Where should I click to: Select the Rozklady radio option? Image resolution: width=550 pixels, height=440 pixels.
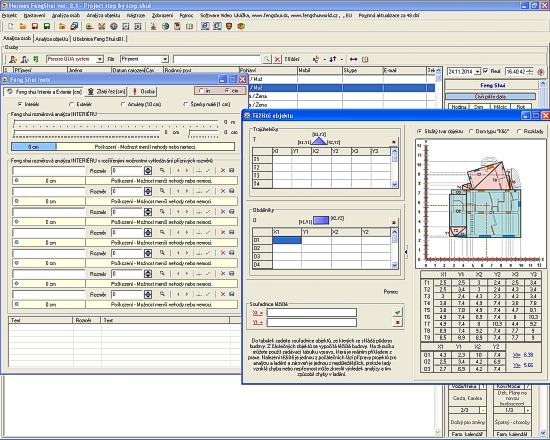coord(519,131)
